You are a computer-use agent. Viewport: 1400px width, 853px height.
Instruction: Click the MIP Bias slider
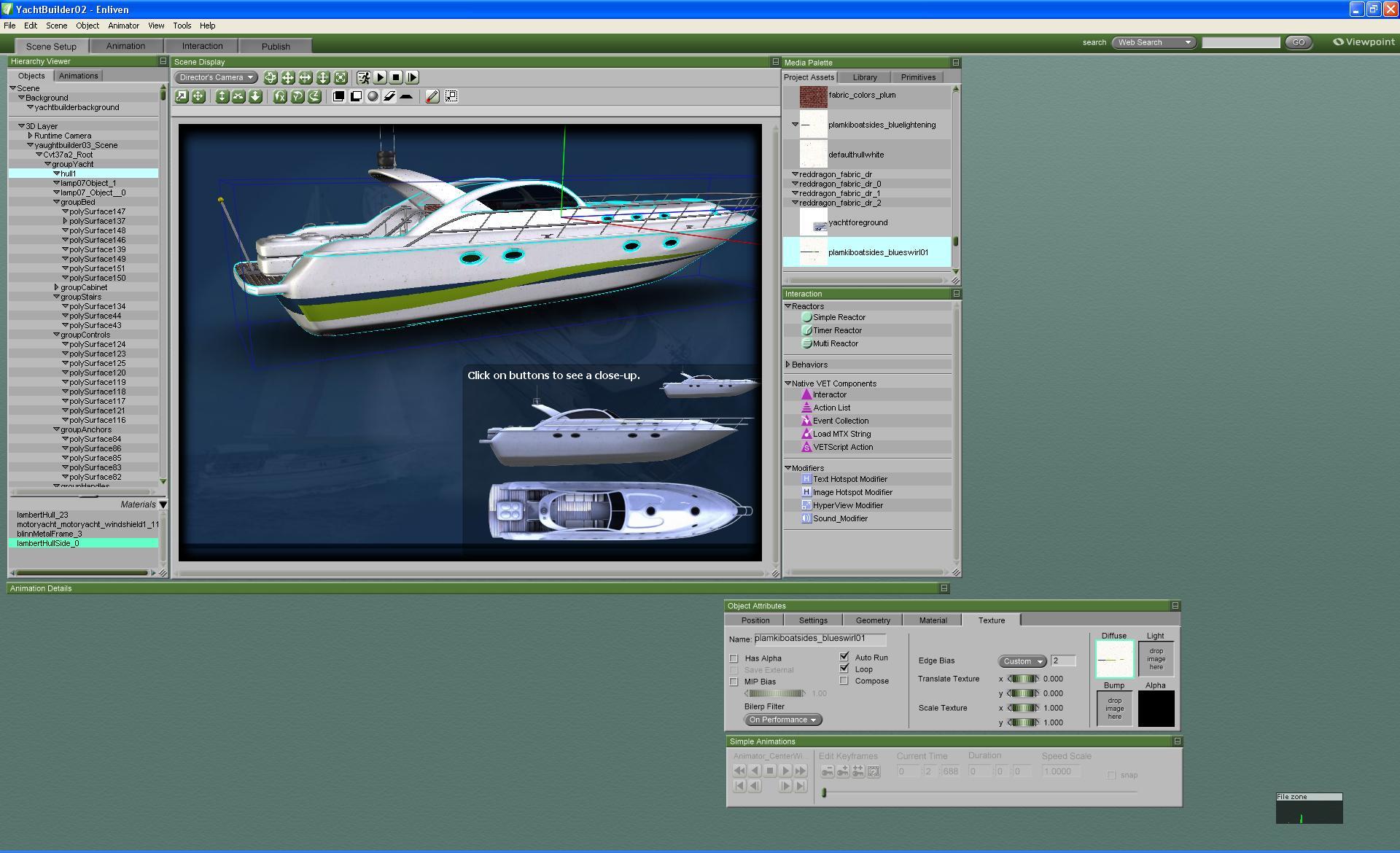[x=776, y=693]
